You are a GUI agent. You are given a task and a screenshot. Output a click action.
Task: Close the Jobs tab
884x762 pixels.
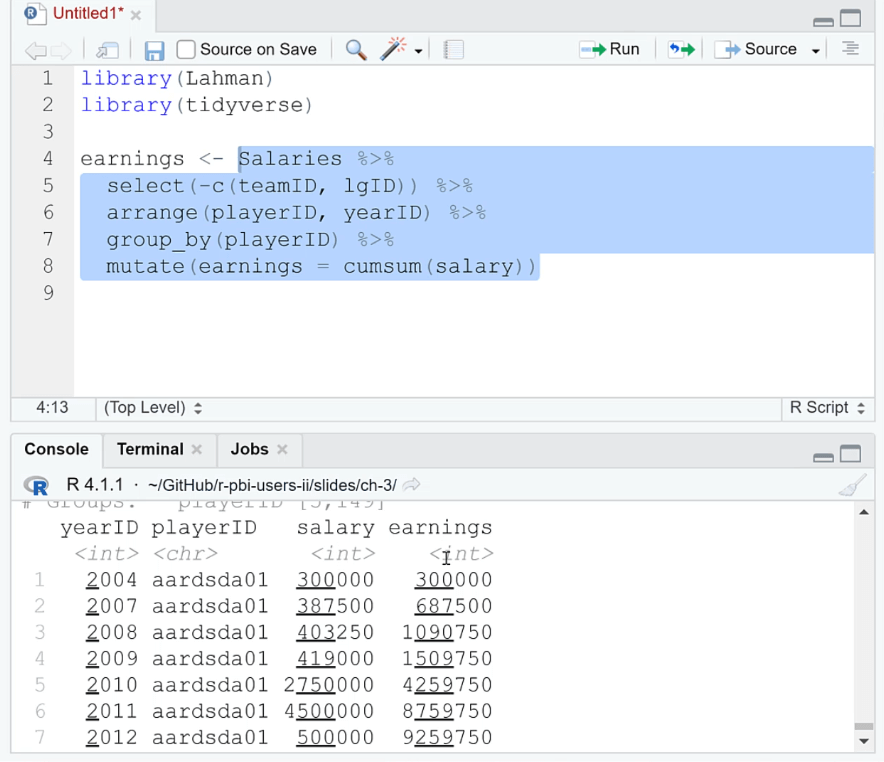coord(282,449)
